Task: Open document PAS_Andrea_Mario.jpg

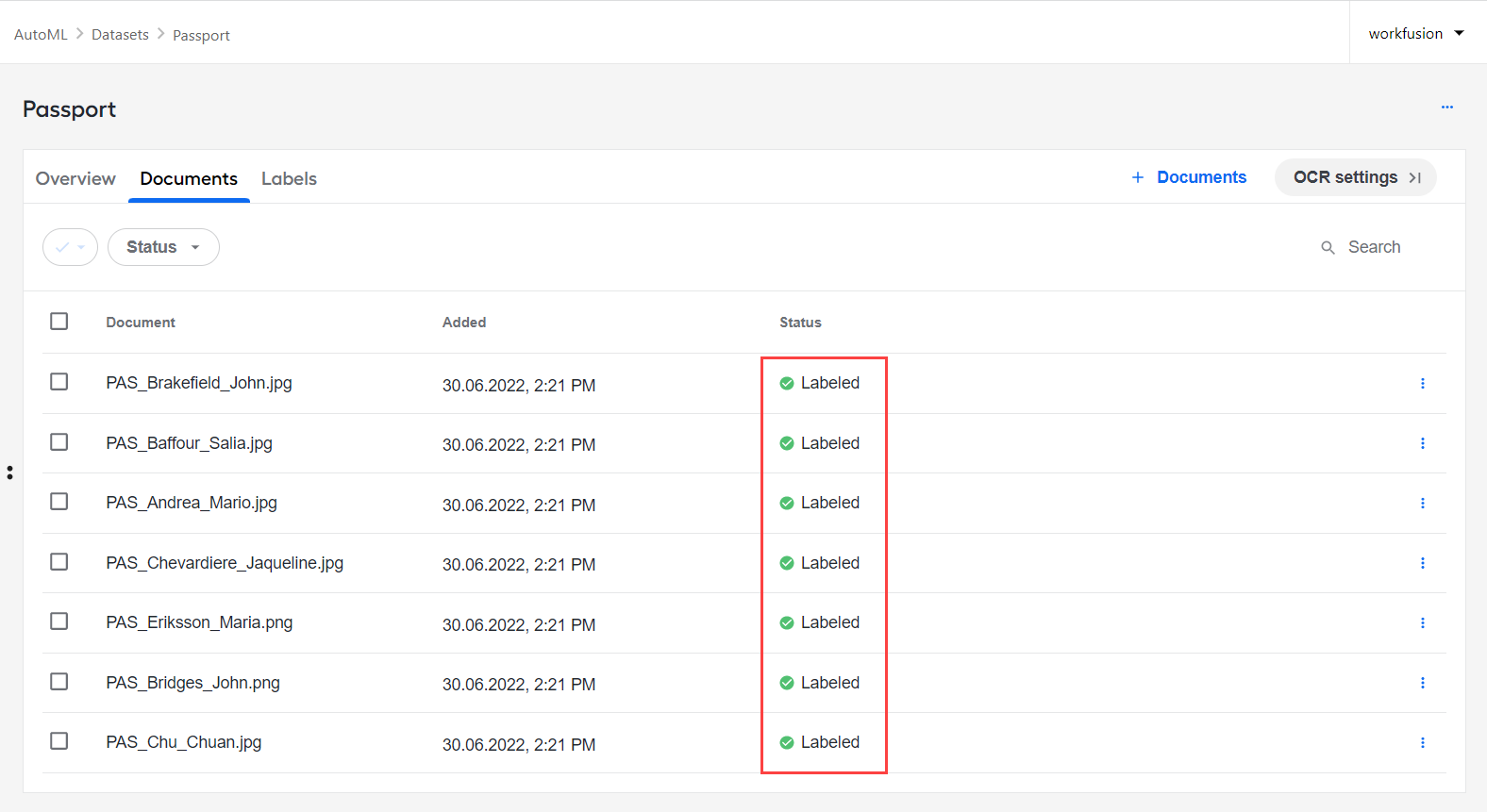Action: [x=192, y=503]
